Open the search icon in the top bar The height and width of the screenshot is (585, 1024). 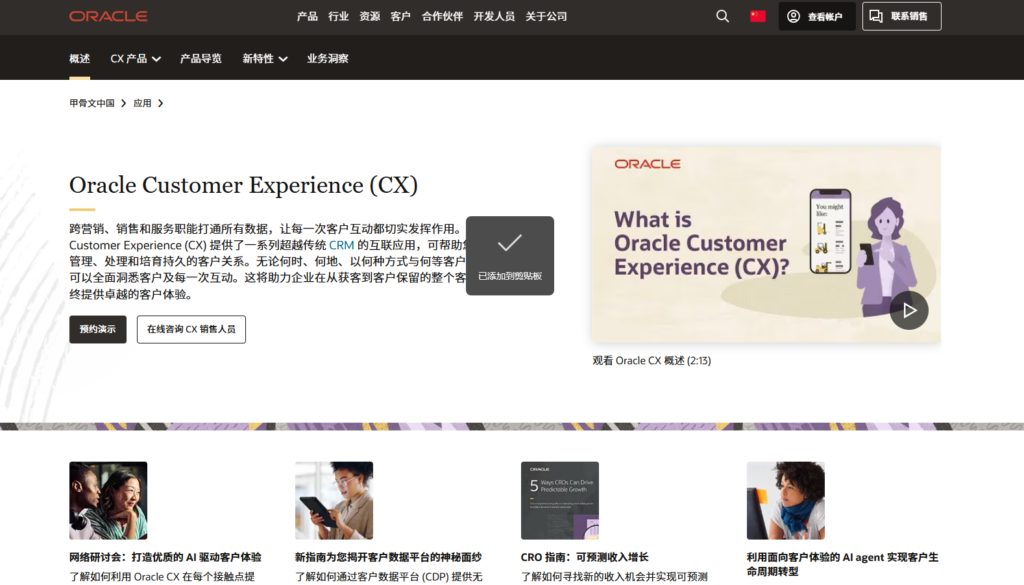[x=722, y=16]
